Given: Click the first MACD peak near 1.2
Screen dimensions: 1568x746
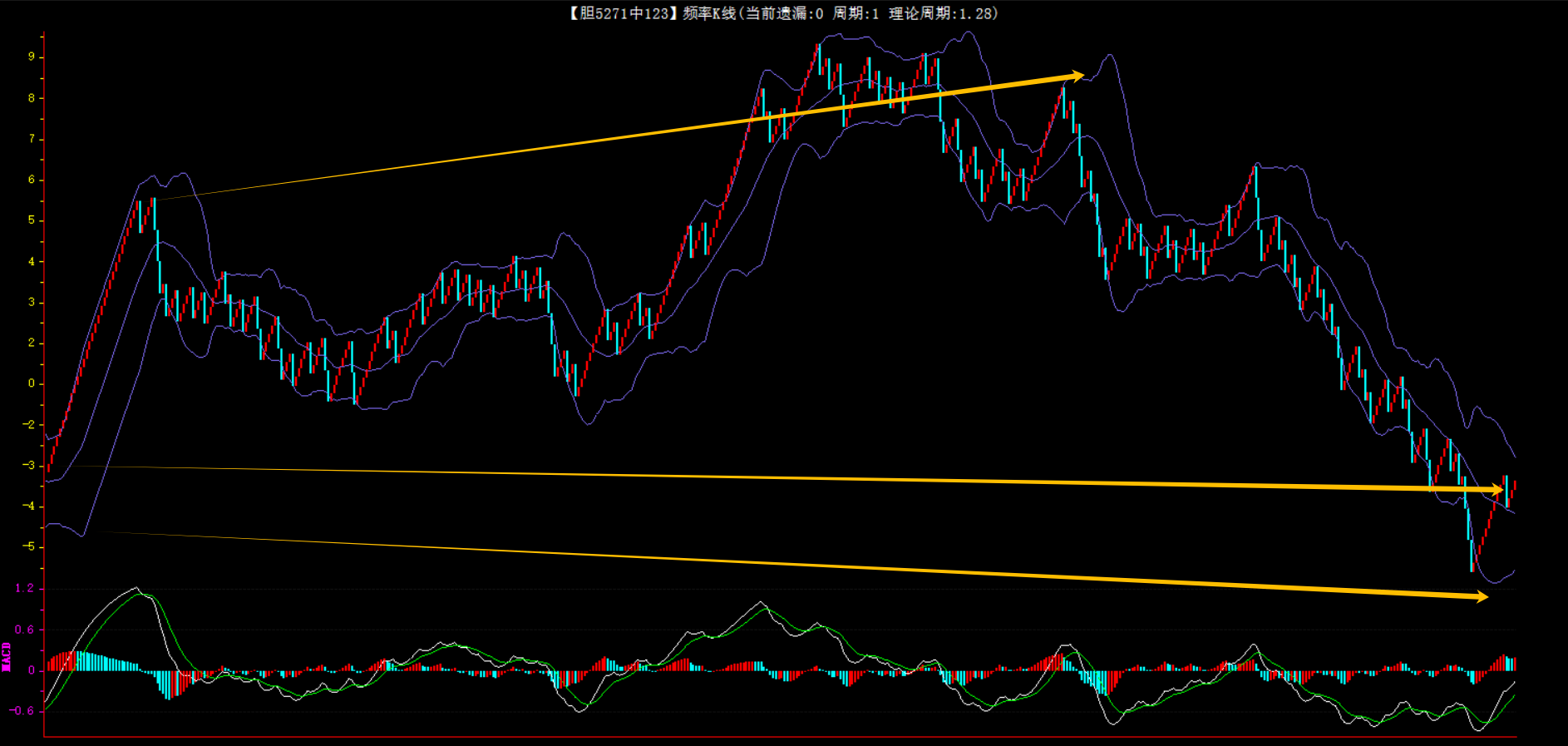Looking at the screenshot, I should (136, 589).
